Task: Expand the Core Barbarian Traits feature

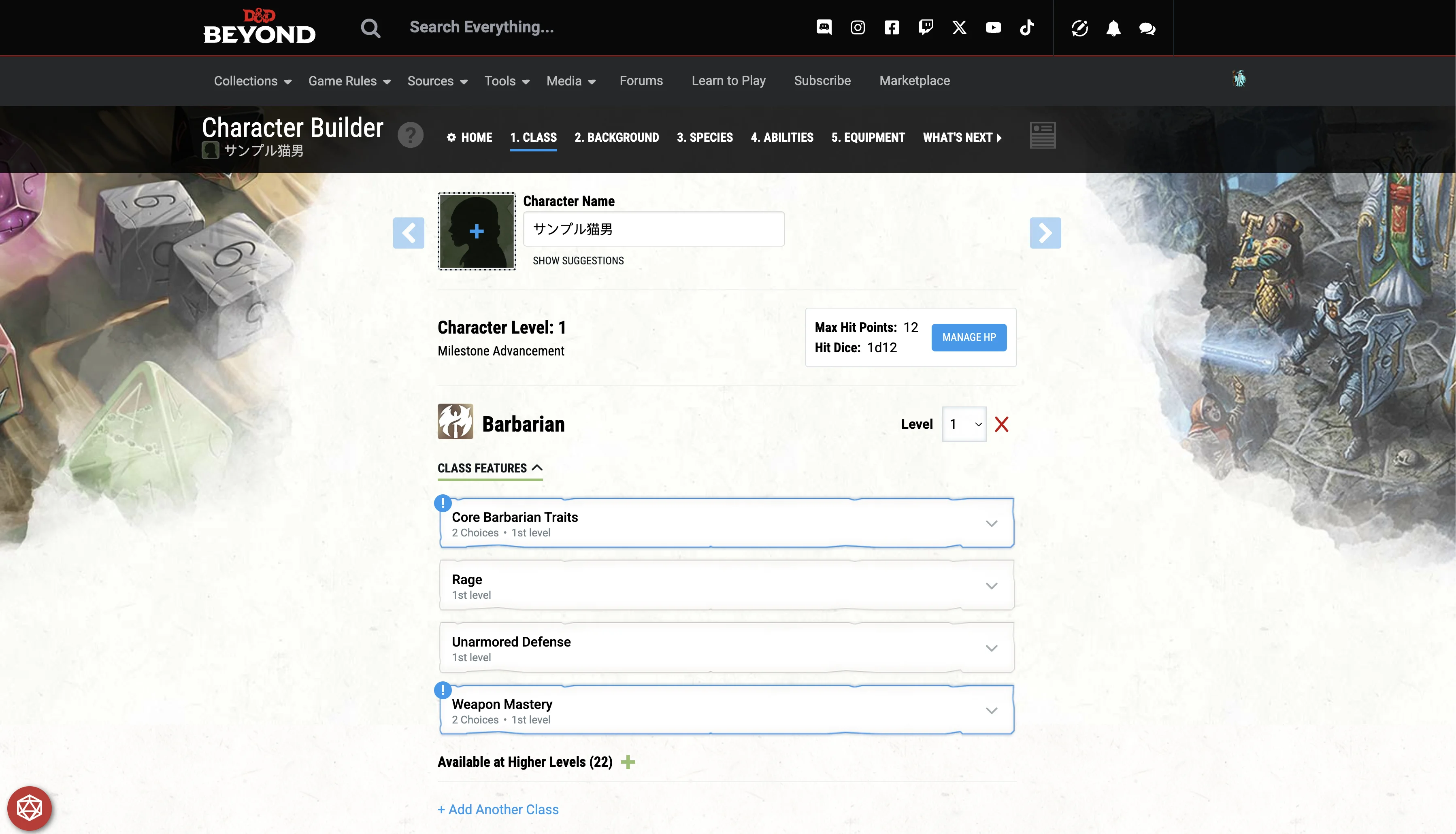Action: 726,523
